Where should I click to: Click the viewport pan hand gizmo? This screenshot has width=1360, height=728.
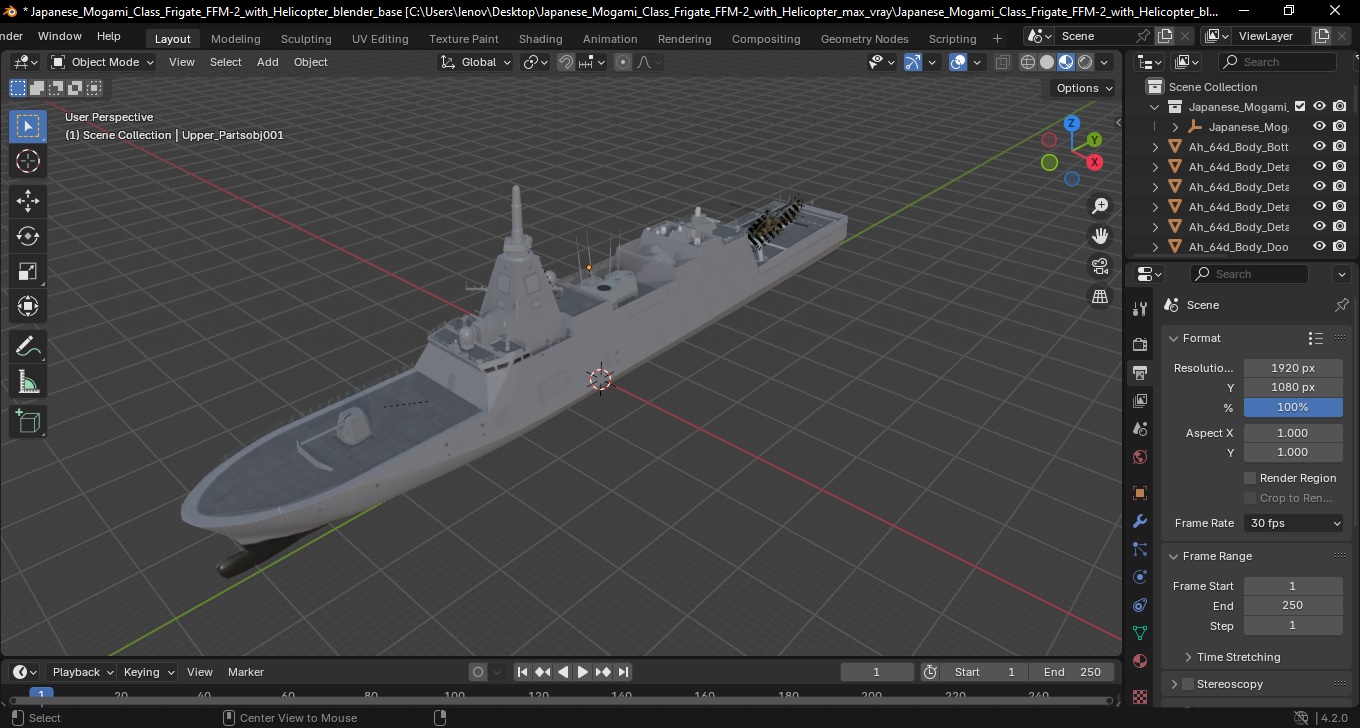pyautogui.click(x=1100, y=236)
